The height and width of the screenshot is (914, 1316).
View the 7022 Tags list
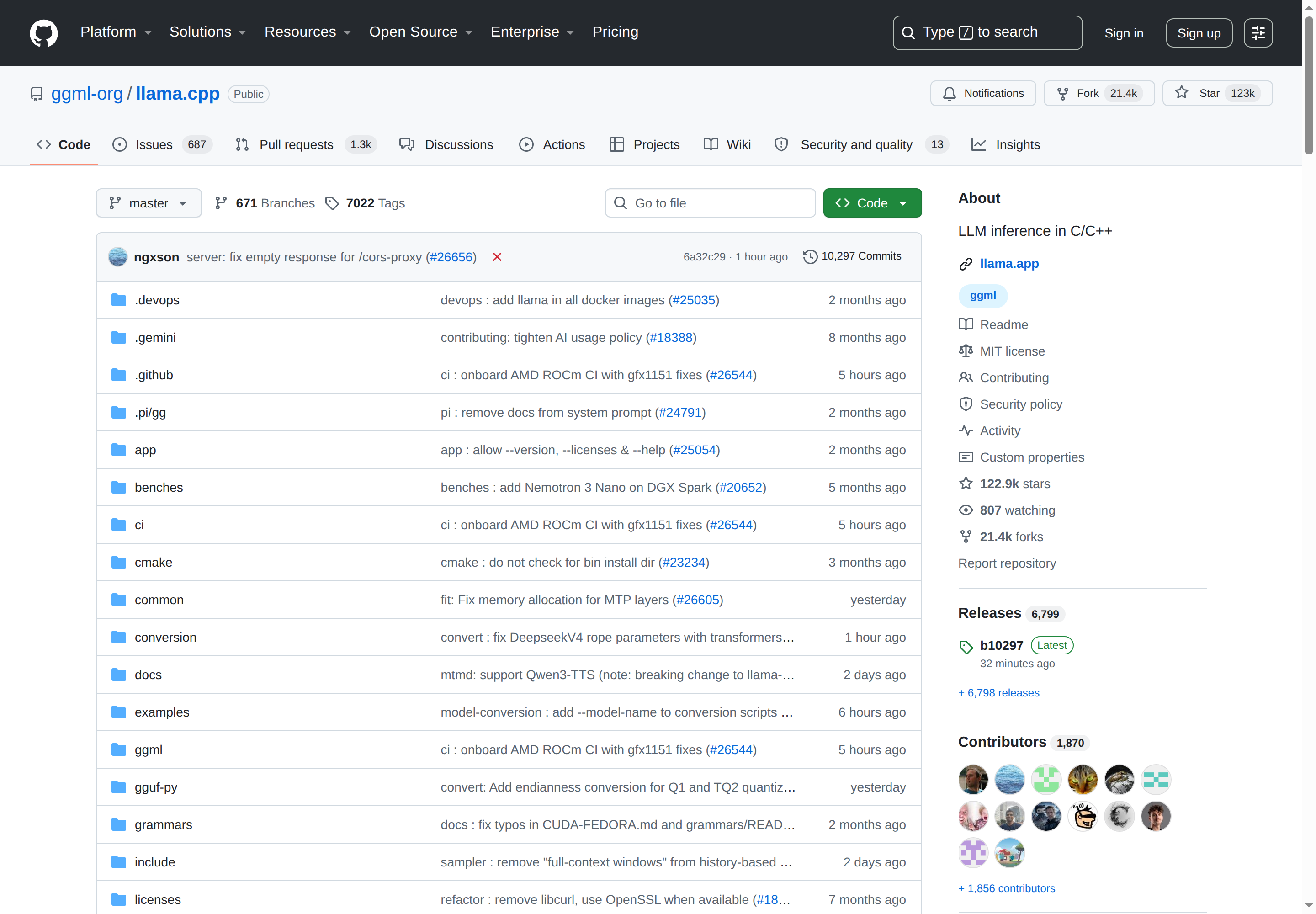click(x=365, y=203)
